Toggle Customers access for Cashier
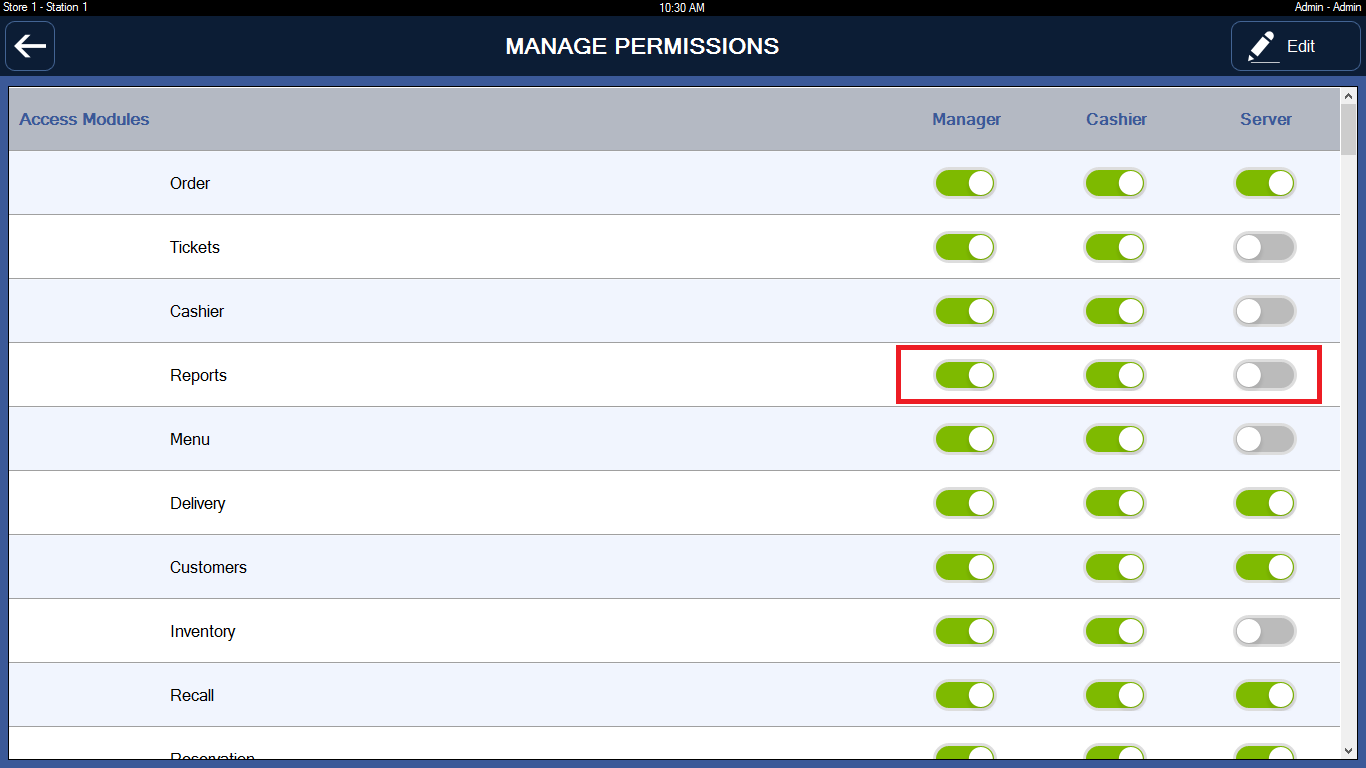The width and height of the screenshot is (1366, 768). coord(1115,567)
